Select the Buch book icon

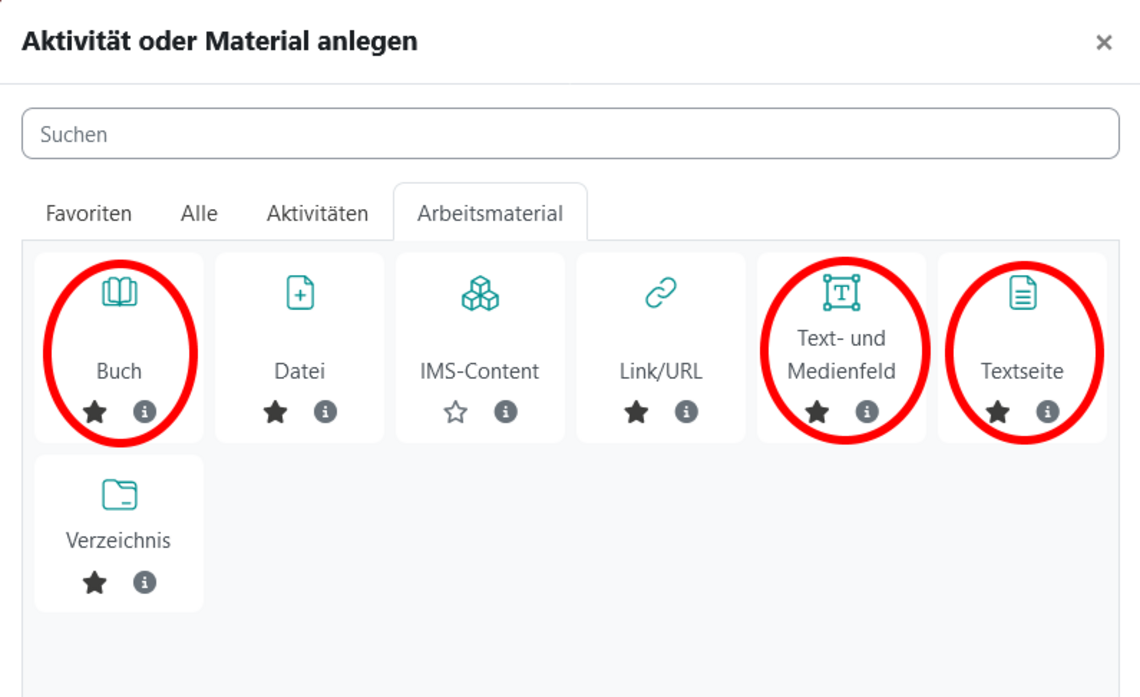point(119,293)
